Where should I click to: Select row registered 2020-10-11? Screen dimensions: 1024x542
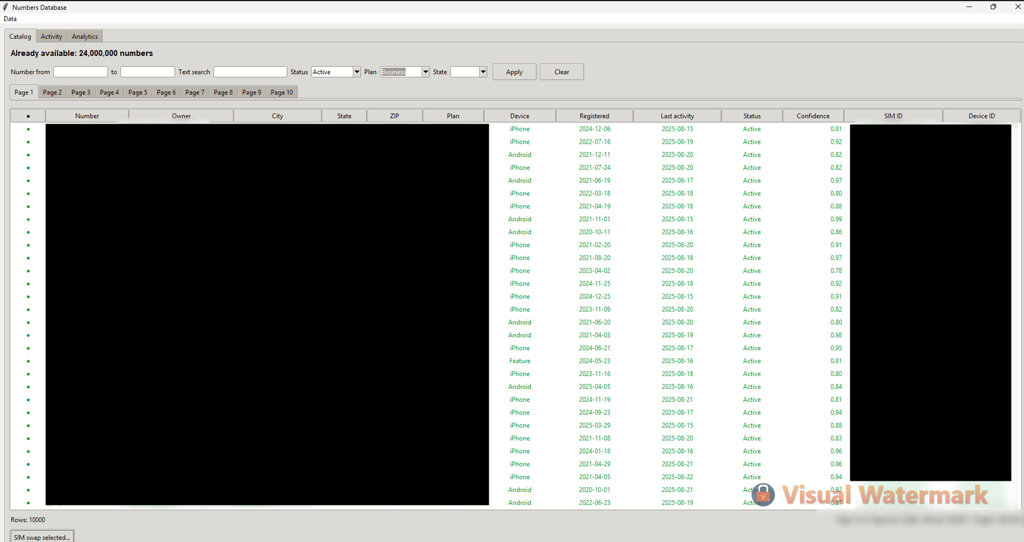[x=515, y=232]
